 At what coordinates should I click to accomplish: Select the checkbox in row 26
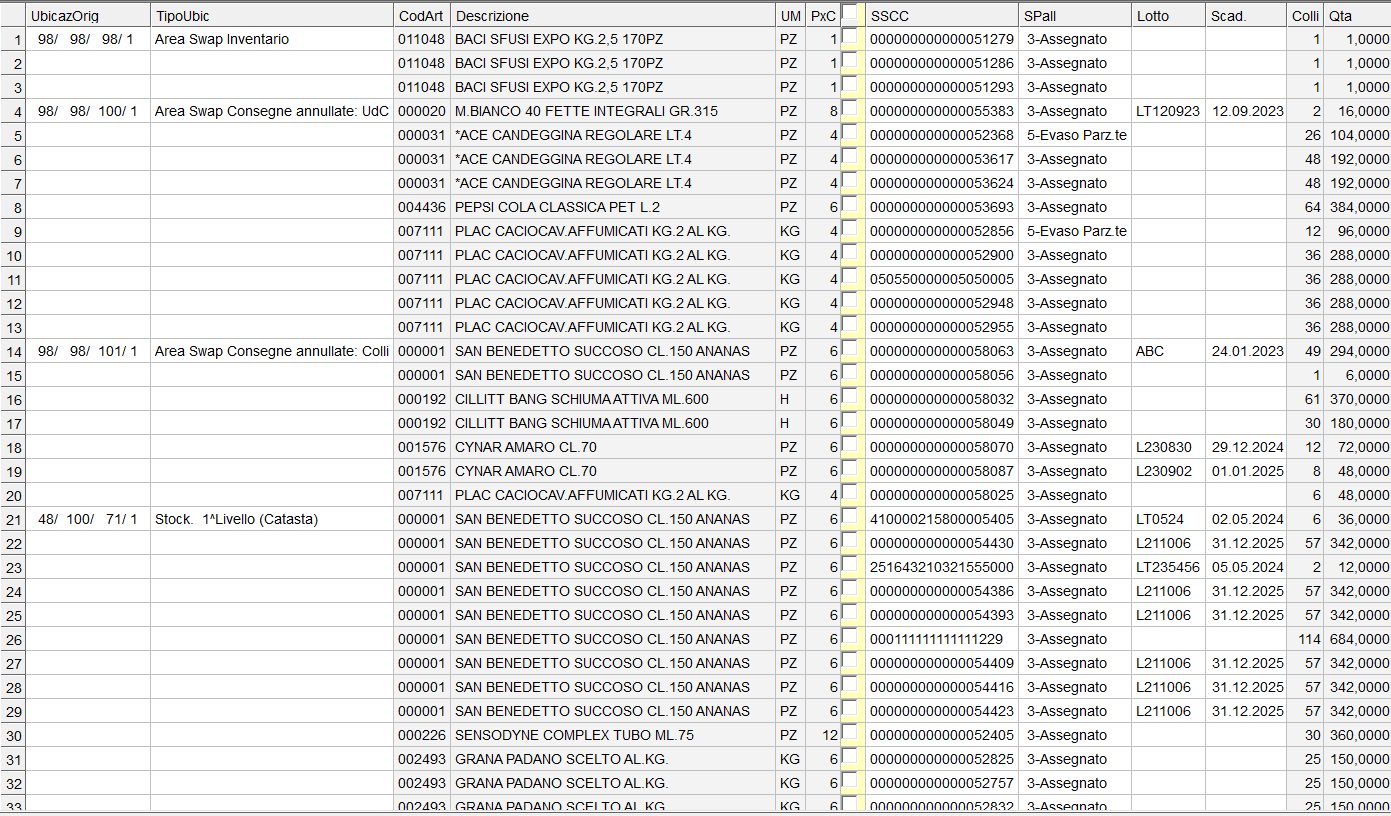[850, 638]
